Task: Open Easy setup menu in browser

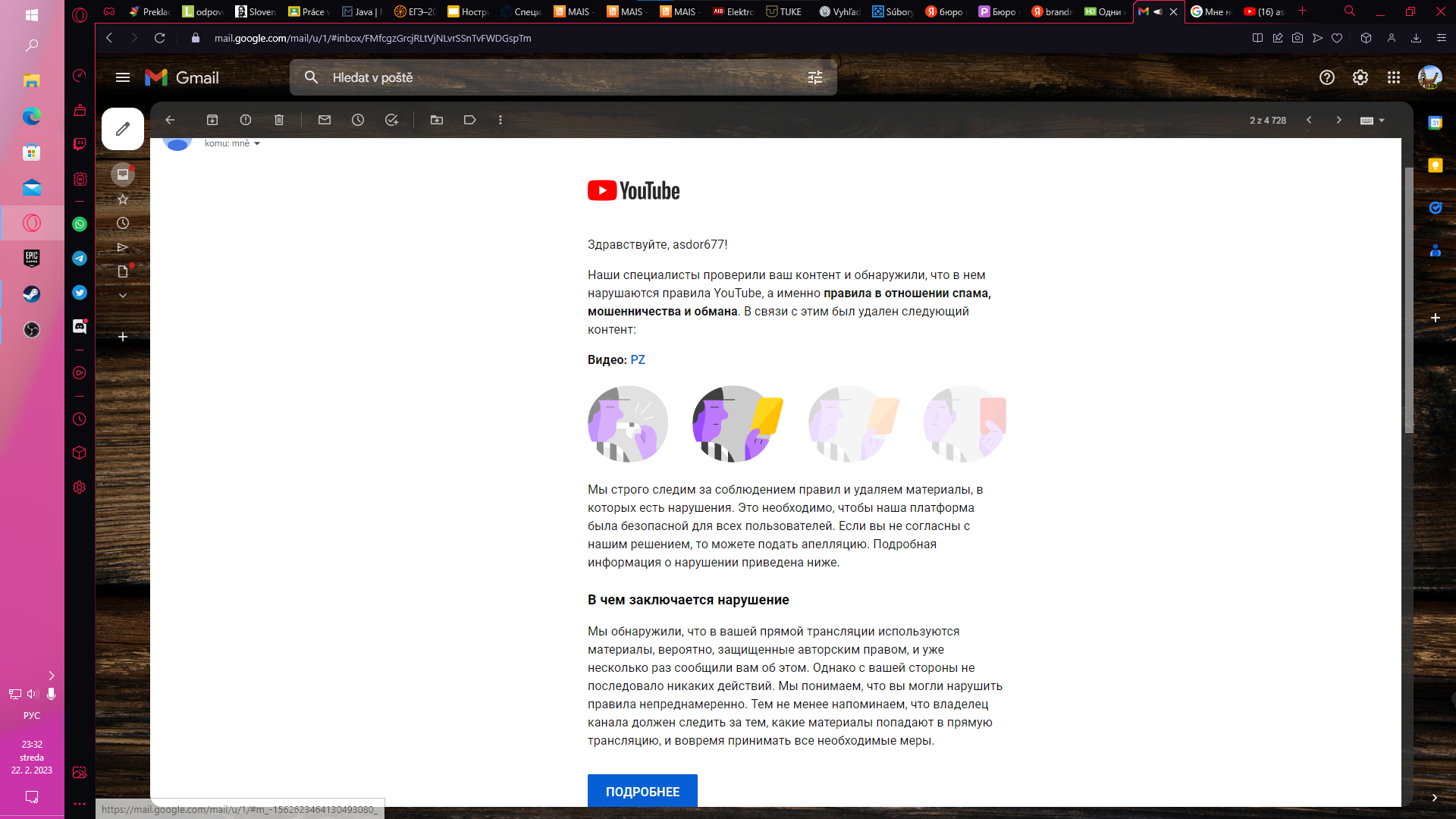Action: tap(1442, 38)
